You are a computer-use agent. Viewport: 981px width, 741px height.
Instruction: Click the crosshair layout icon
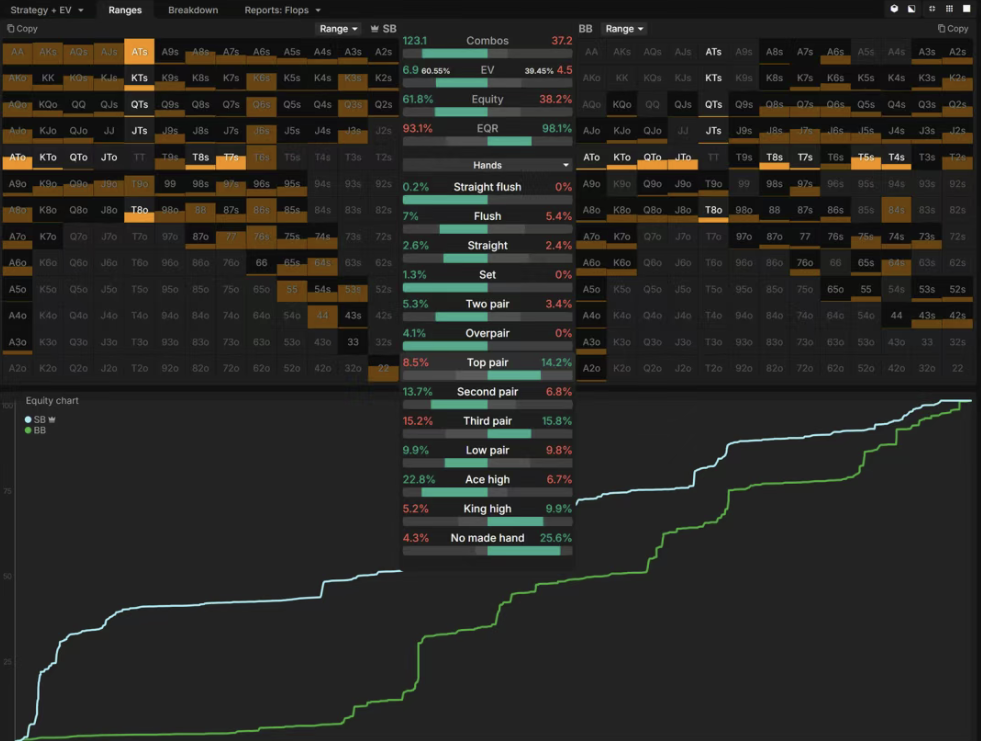point(932,9)
